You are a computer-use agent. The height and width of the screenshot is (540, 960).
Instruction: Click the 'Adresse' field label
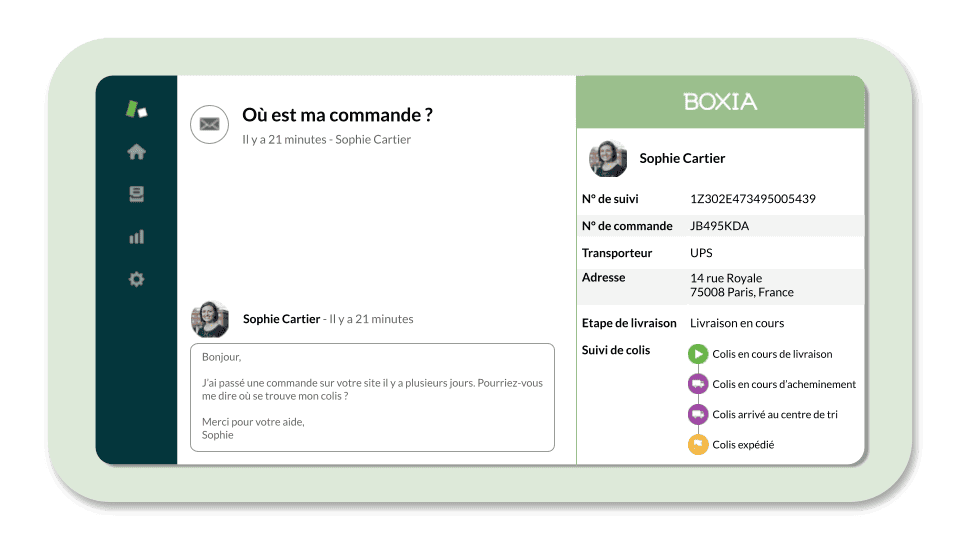tap(603, 277)
